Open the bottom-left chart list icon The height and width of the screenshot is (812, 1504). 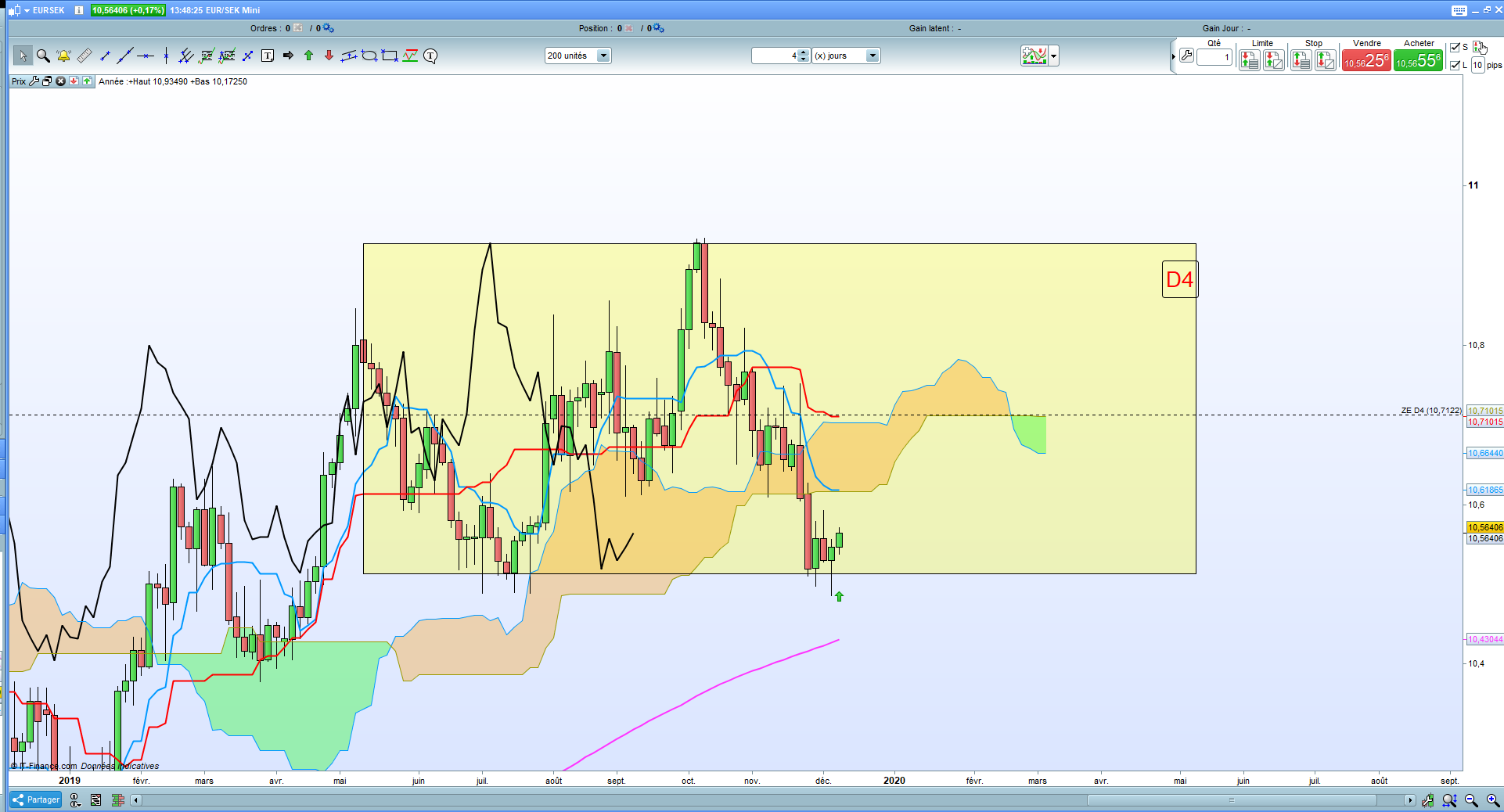96,800
